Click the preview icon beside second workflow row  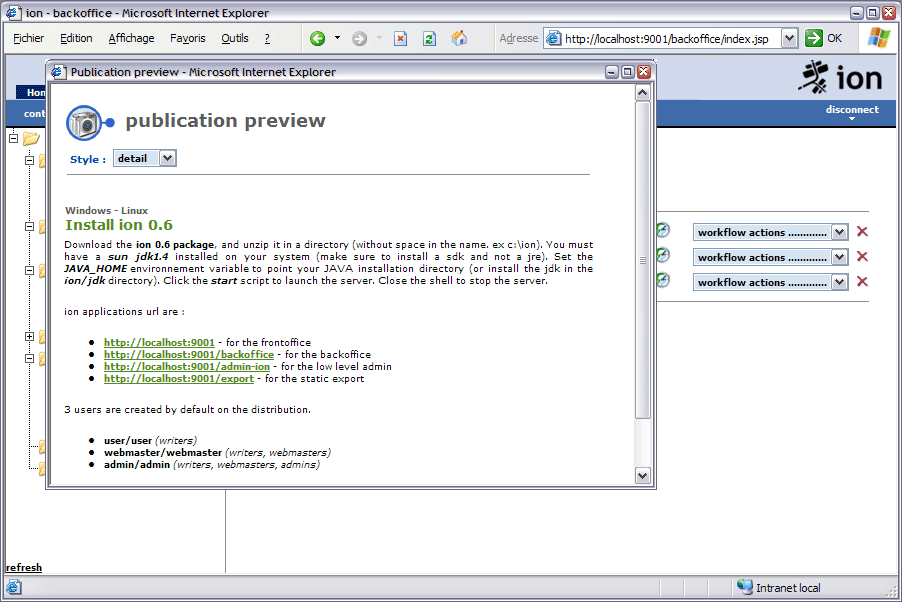tap(663, 254)
